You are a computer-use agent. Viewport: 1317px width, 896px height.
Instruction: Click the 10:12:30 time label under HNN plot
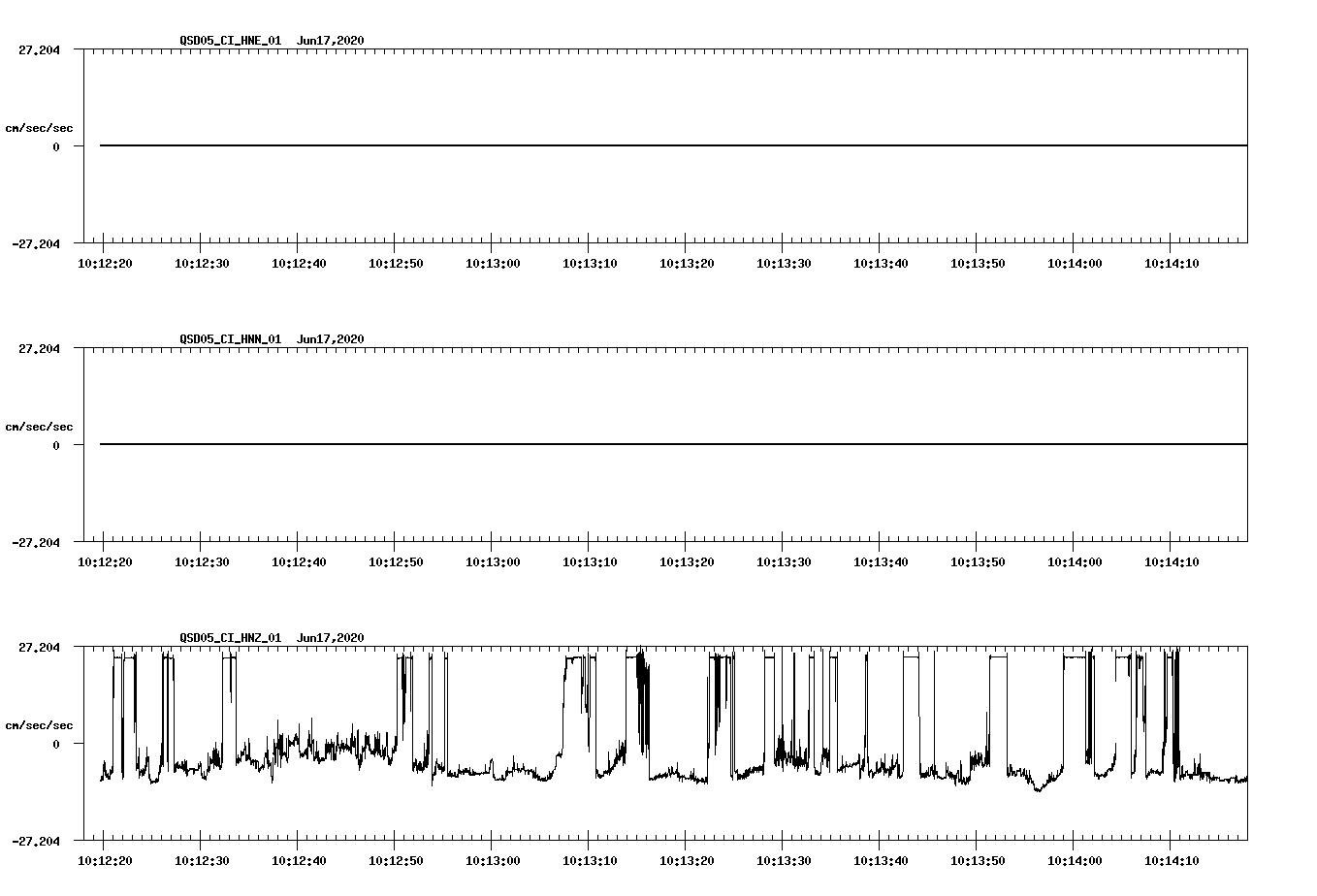pos(202,562)
